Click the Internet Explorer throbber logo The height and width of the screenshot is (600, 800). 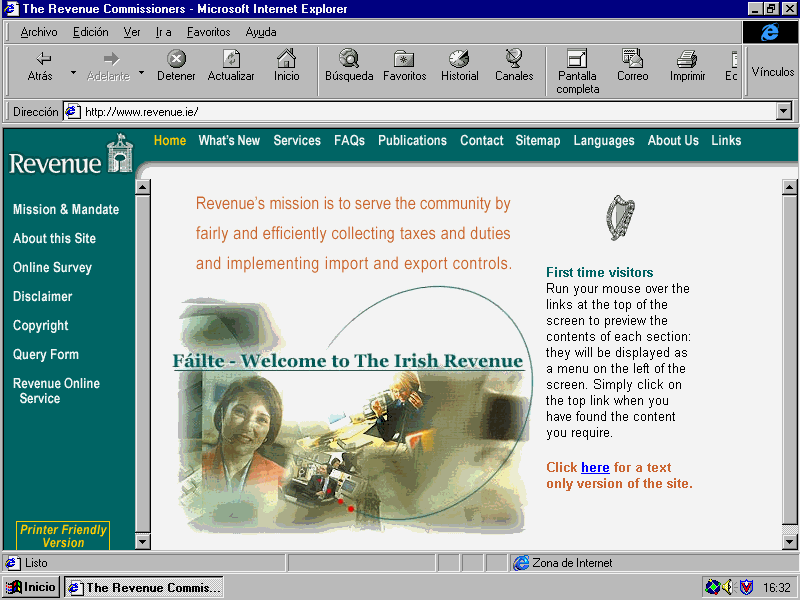769,32
